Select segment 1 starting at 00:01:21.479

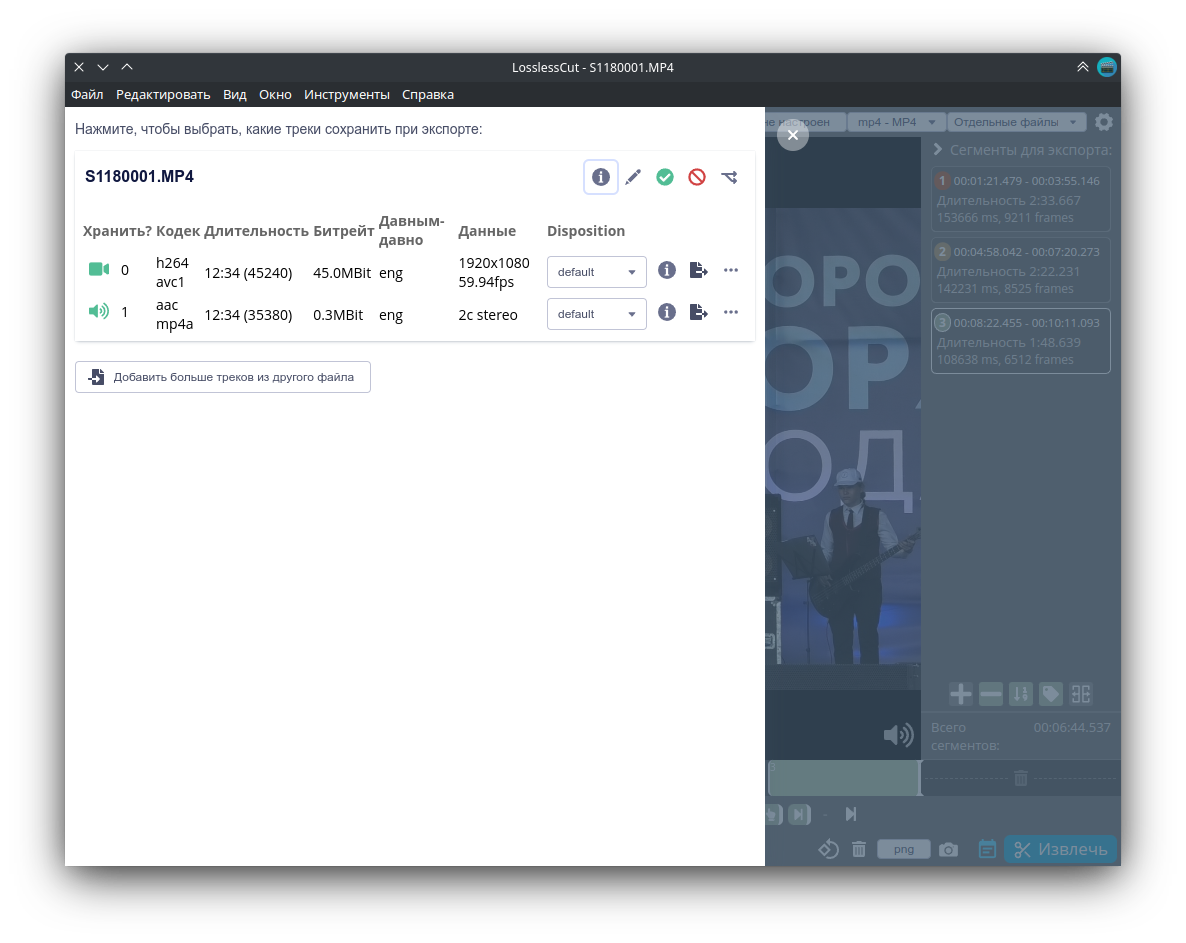point(1020,199)
